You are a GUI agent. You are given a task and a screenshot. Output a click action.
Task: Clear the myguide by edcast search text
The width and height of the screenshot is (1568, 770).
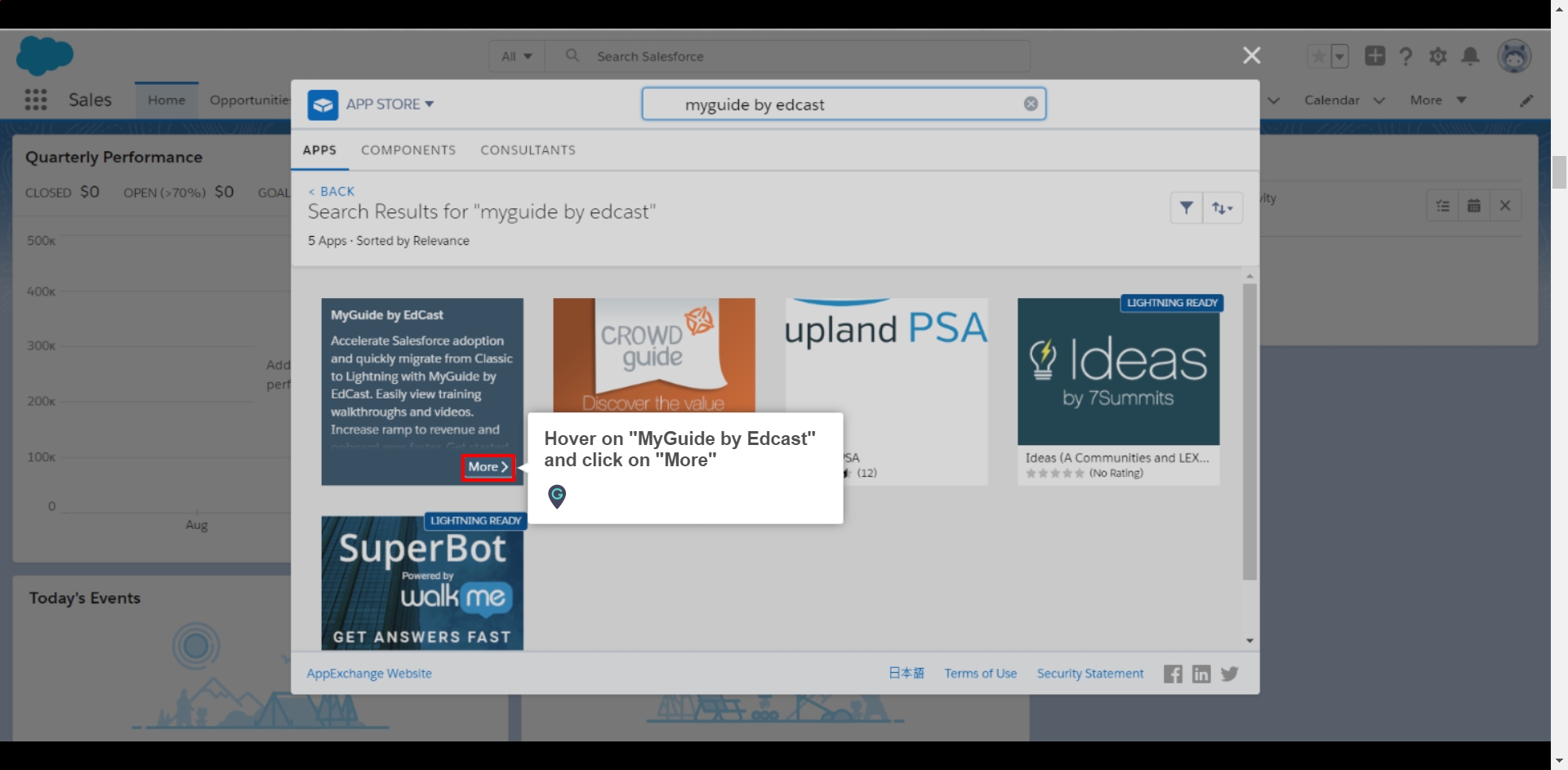(x=1031, y=104)
